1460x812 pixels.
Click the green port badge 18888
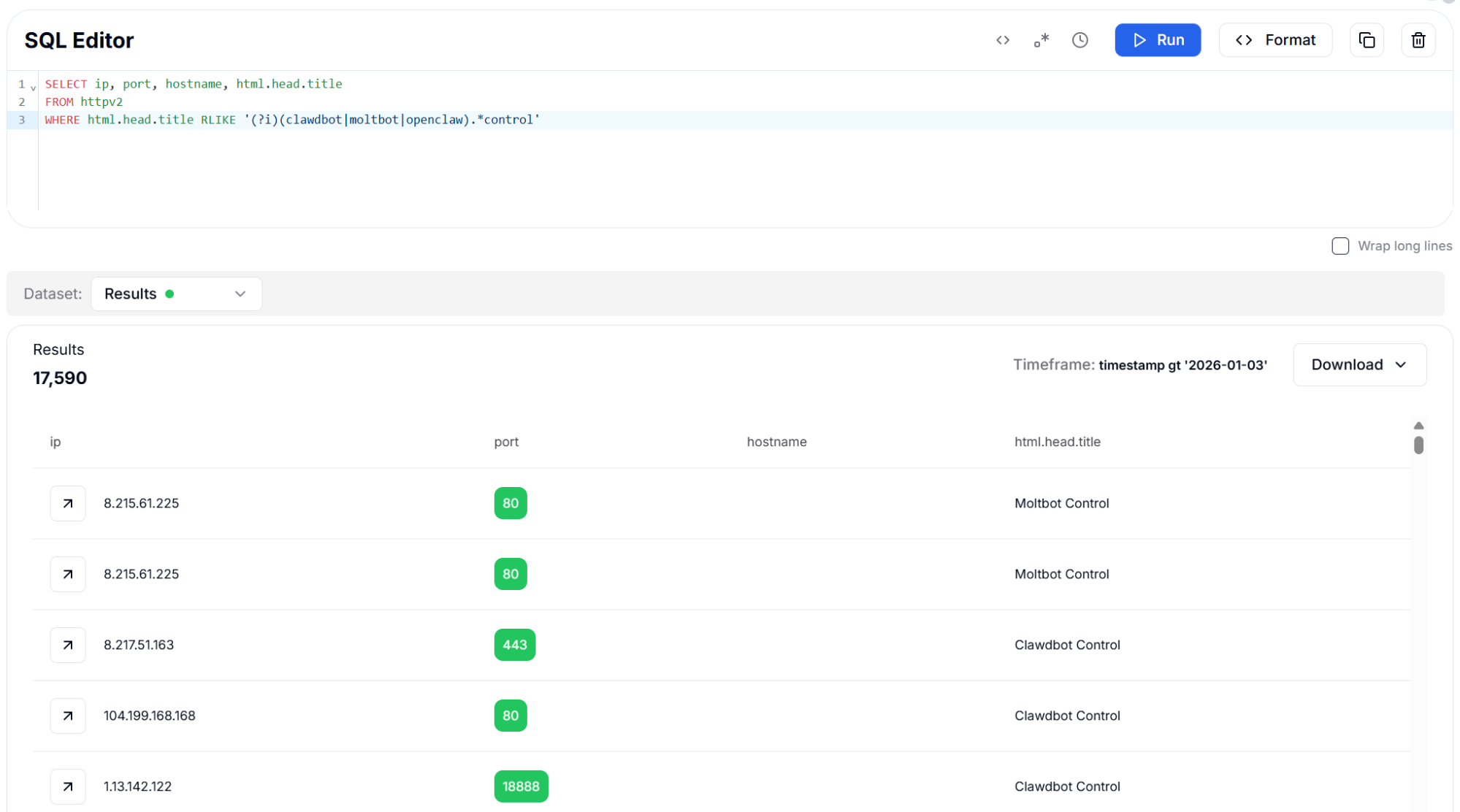click(x=521, y=786)
